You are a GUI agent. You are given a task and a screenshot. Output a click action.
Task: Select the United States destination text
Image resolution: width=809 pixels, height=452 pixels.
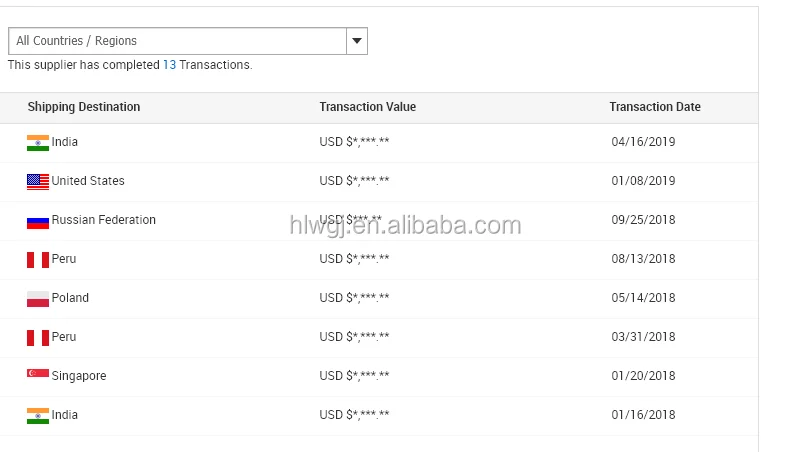88,181
